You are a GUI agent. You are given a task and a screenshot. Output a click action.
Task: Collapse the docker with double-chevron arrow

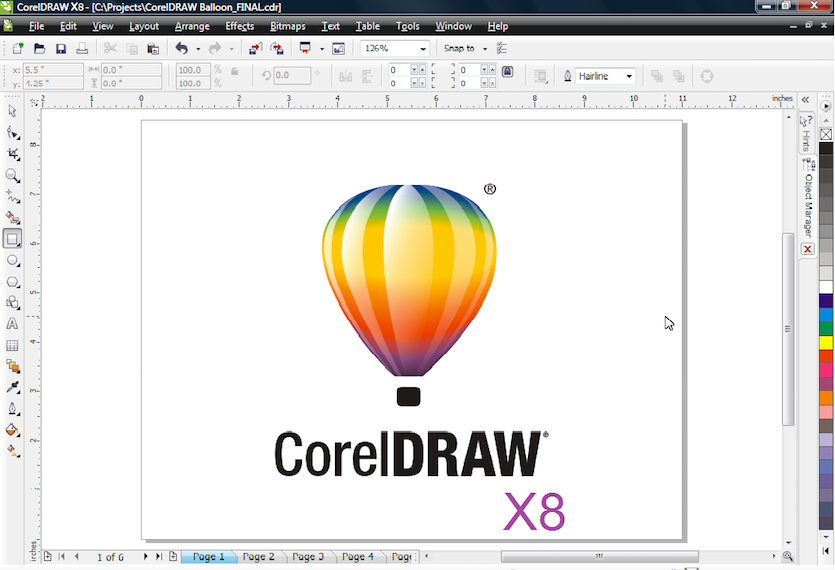coord(805,100)
